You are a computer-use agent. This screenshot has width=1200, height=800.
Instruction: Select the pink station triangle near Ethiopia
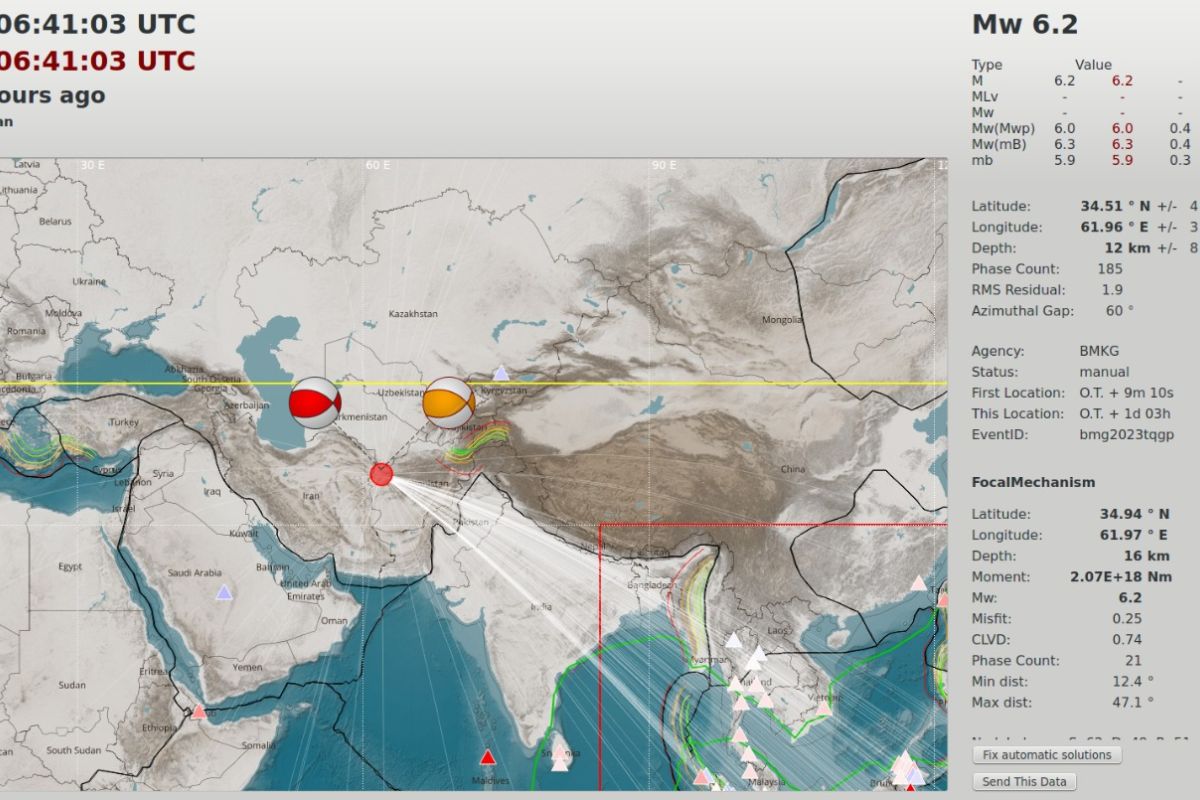[x=199, y=711]
